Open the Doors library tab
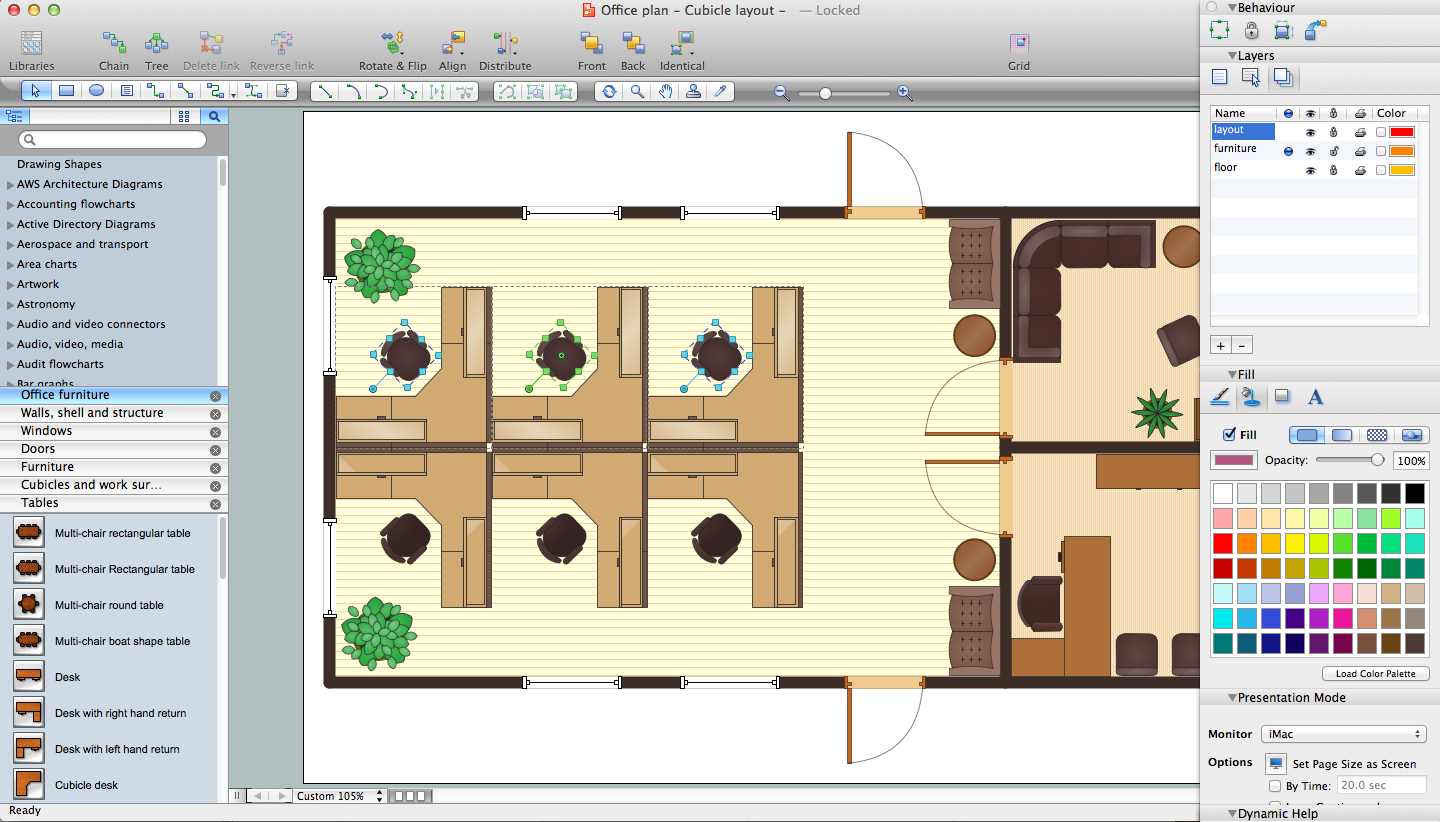This screenshot has height=822, width=1440. (38, 449)
